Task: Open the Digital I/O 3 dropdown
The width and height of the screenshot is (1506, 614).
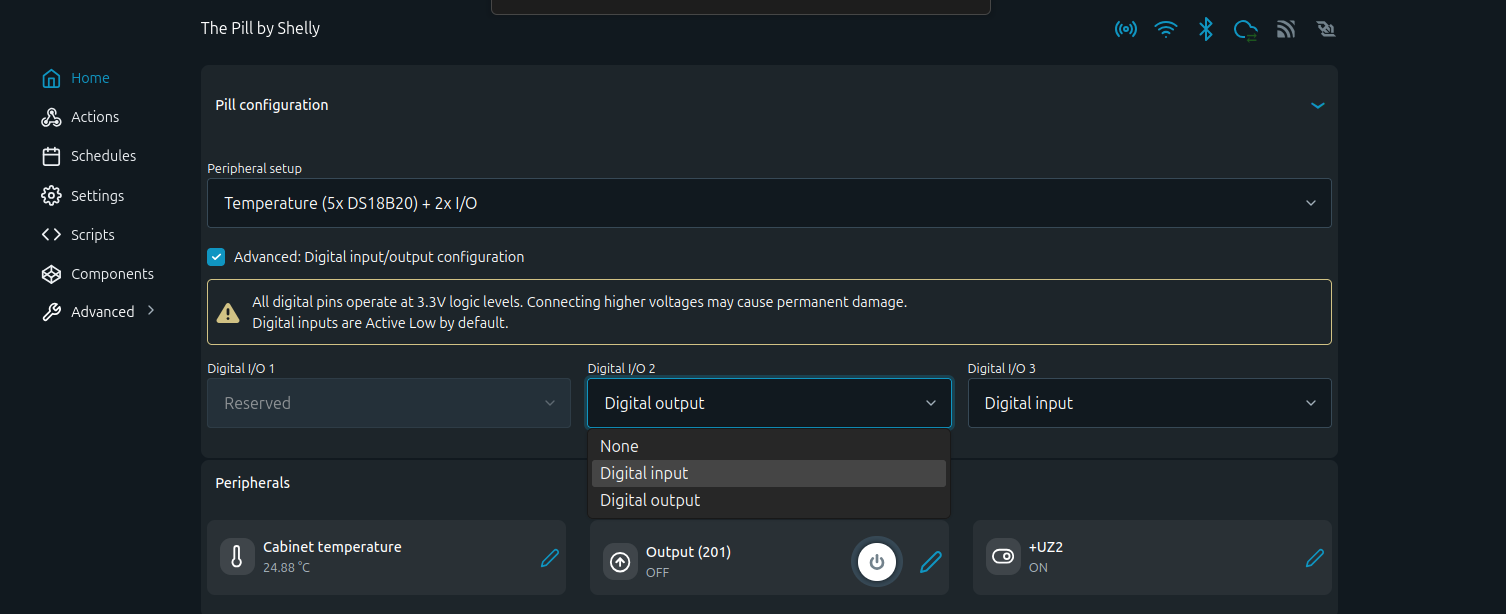Action: (x=1149, y=402)
